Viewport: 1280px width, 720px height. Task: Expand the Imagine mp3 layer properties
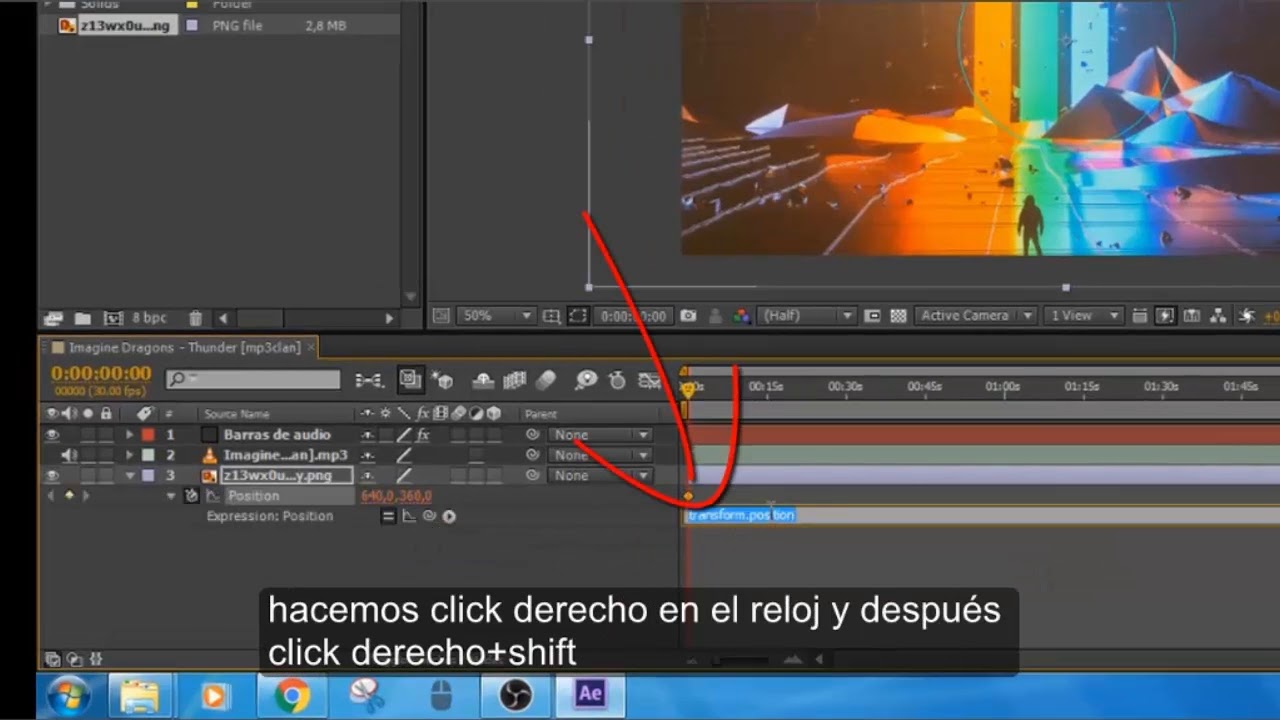point(129,455)
